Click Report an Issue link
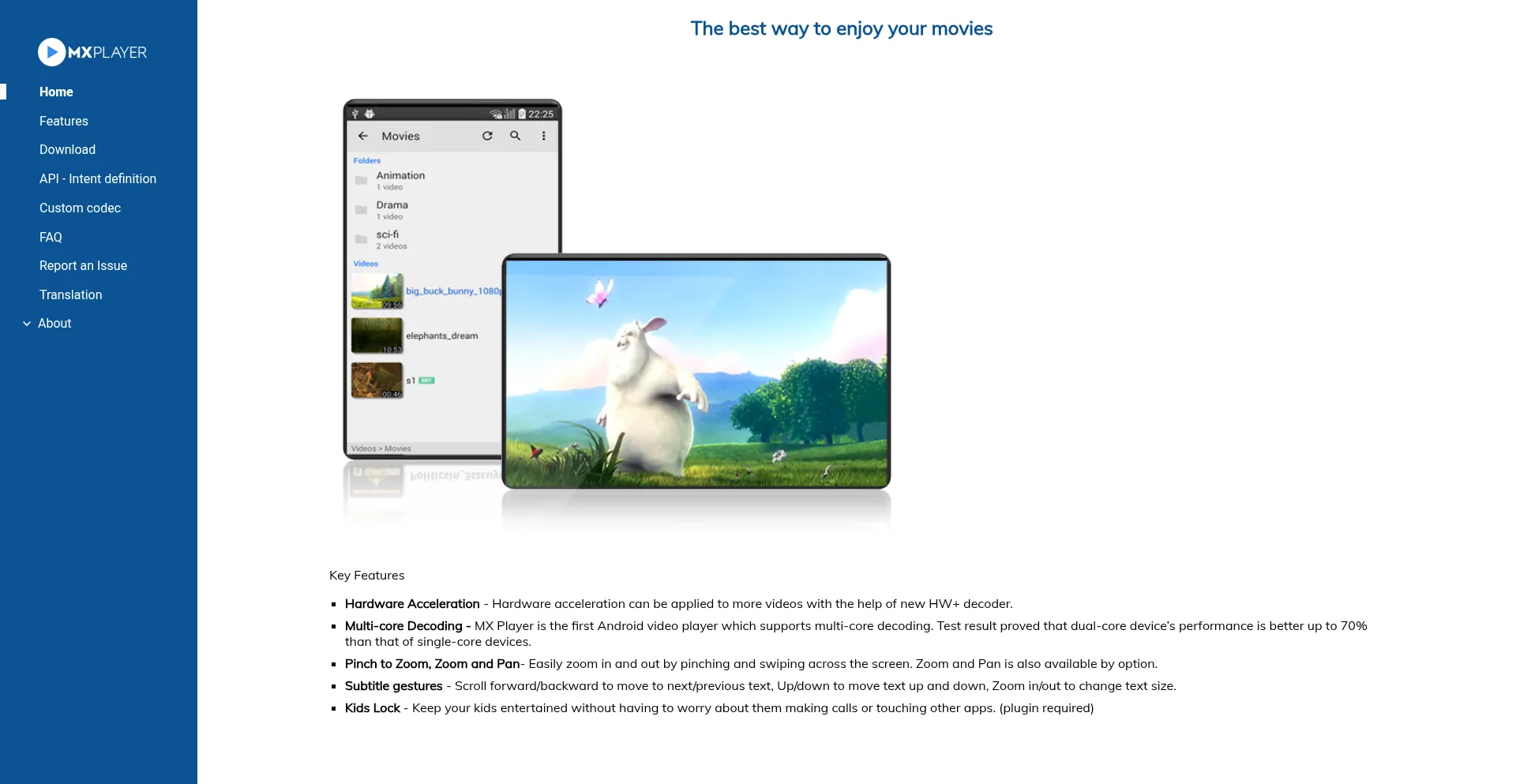 (83, 266)
